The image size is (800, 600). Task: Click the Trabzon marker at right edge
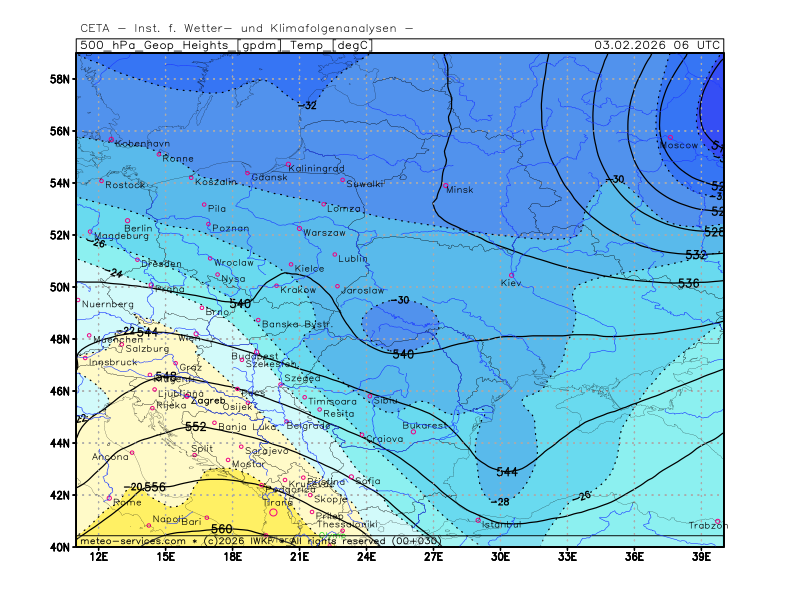(x=717, y=521)
